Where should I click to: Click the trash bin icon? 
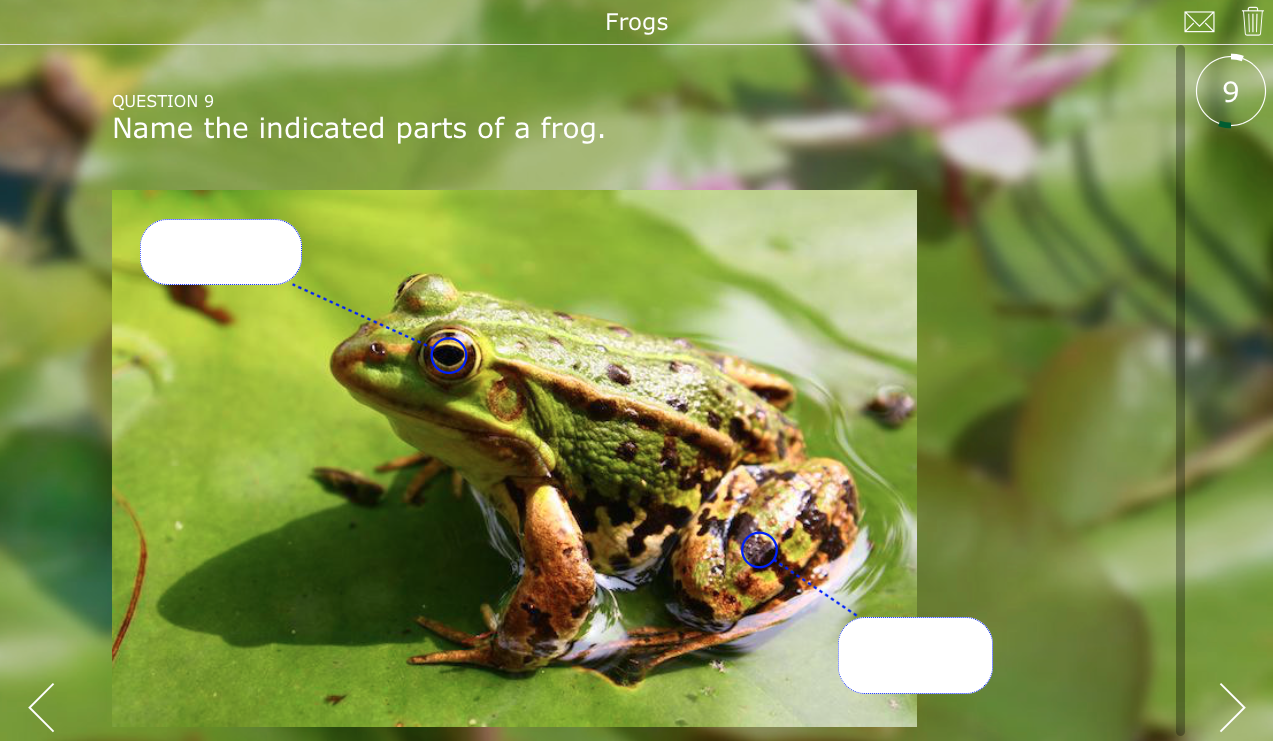pyautogui.click(x=1253, y=21)
